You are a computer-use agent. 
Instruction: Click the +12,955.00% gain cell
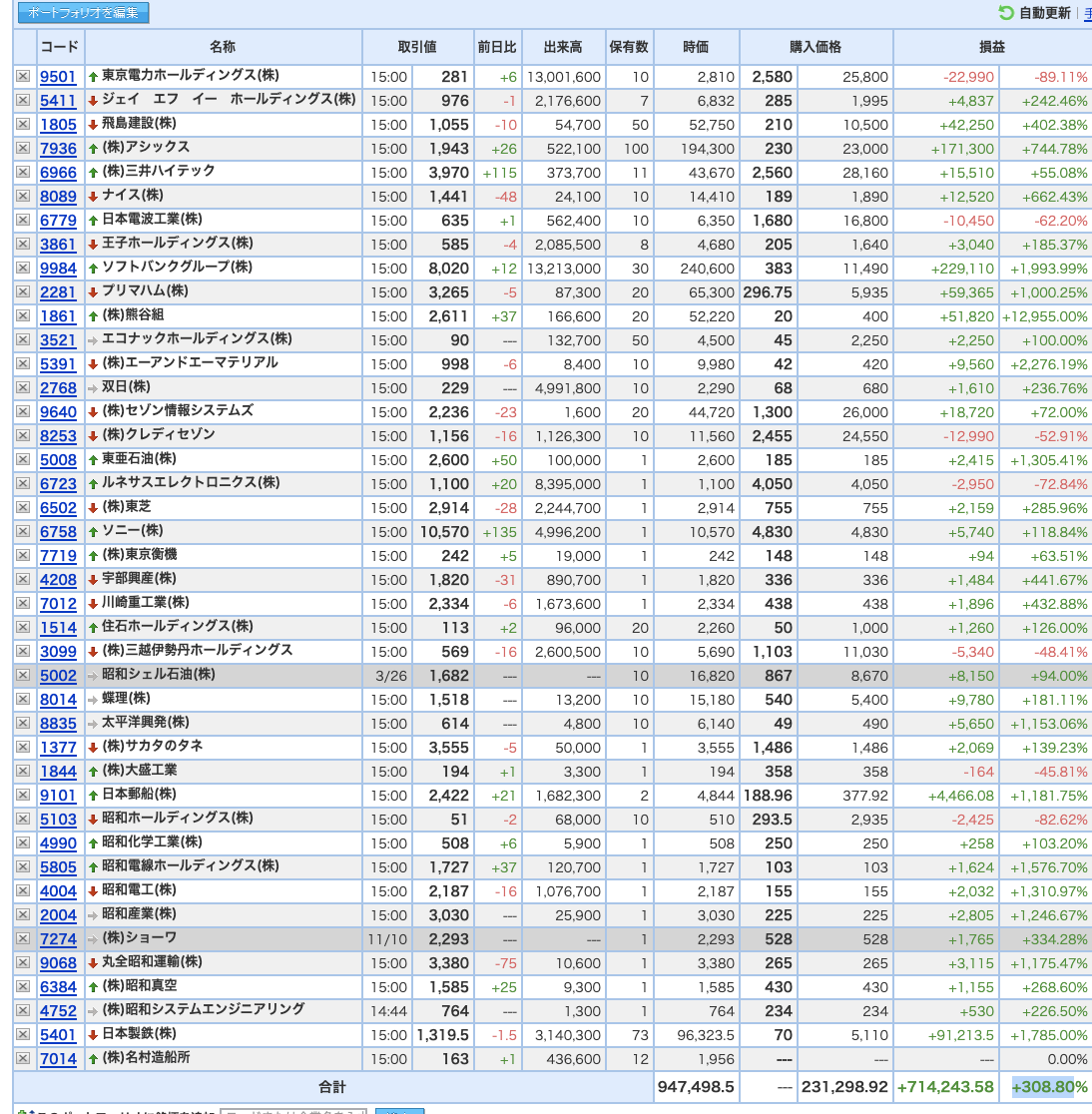[1044, 316]
